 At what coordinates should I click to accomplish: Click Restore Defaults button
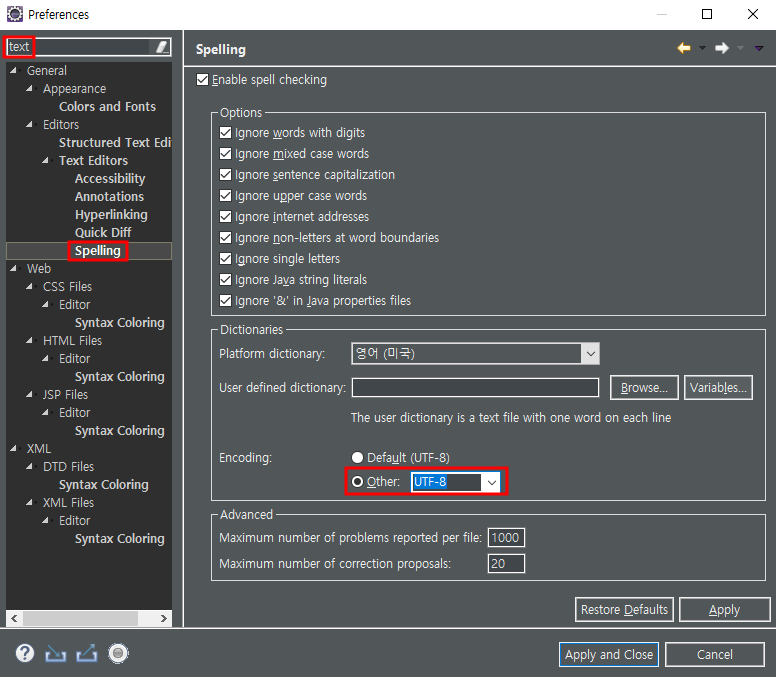pos(624,610)
